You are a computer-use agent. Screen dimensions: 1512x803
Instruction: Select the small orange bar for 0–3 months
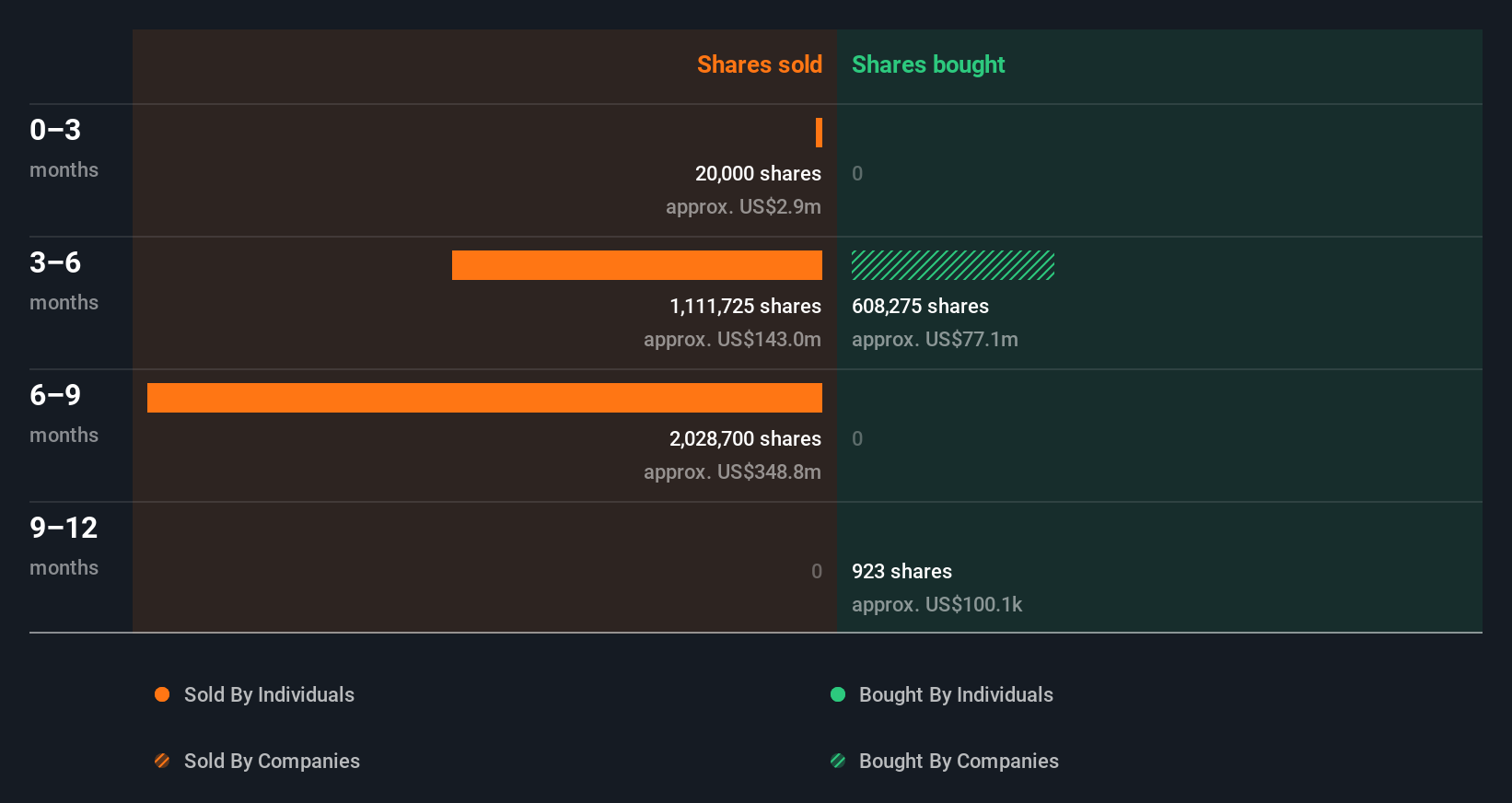click(x=819, y=133)
